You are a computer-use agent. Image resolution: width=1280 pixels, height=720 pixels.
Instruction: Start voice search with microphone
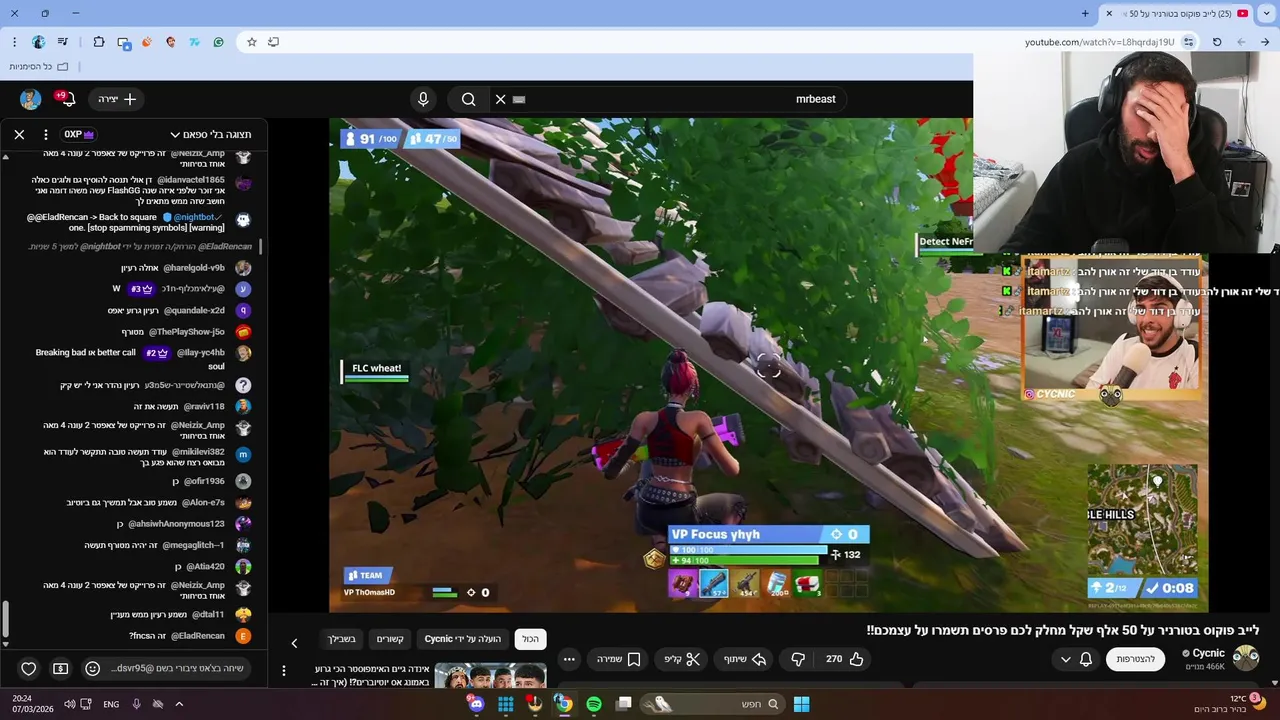click(423, 99)
